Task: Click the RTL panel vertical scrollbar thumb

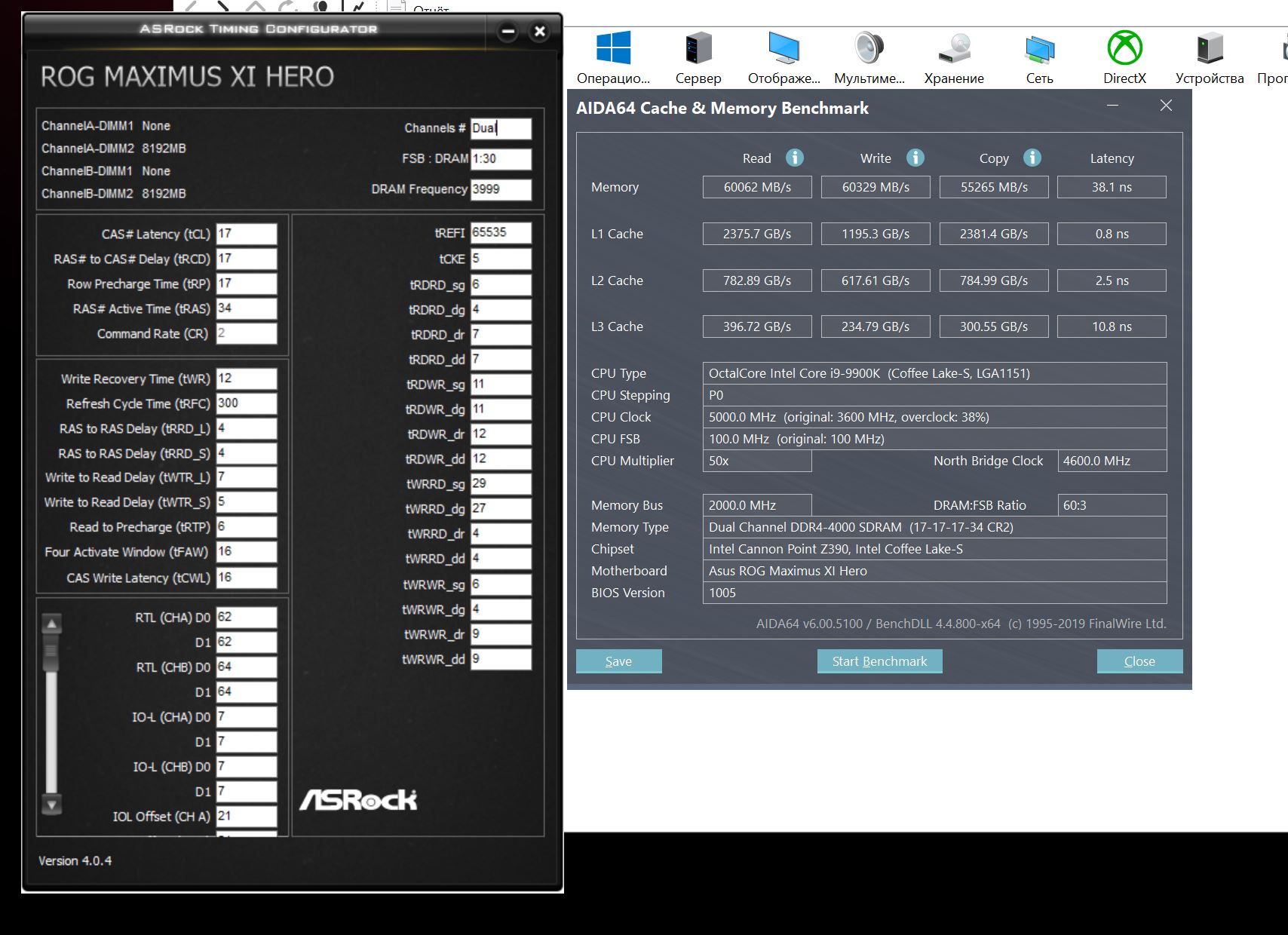Action: [52, 654]
